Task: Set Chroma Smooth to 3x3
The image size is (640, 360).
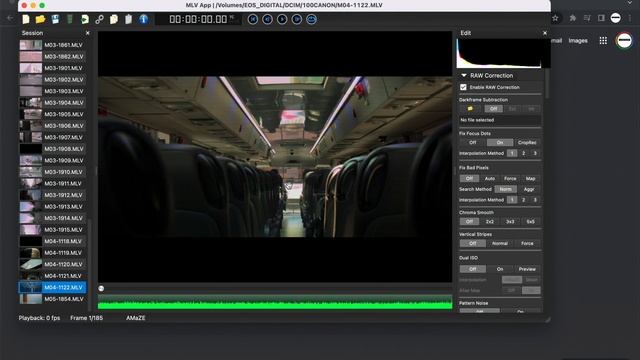Action: point(510,221)
